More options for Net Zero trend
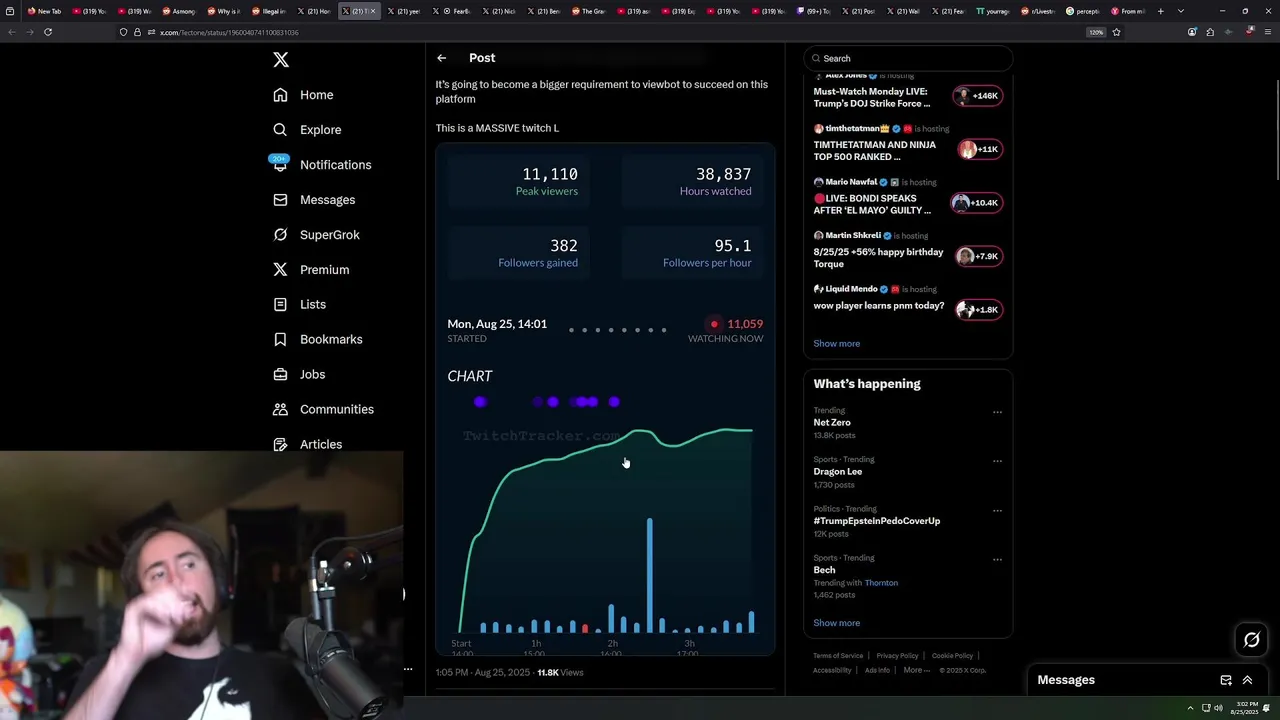 [997, 412]
